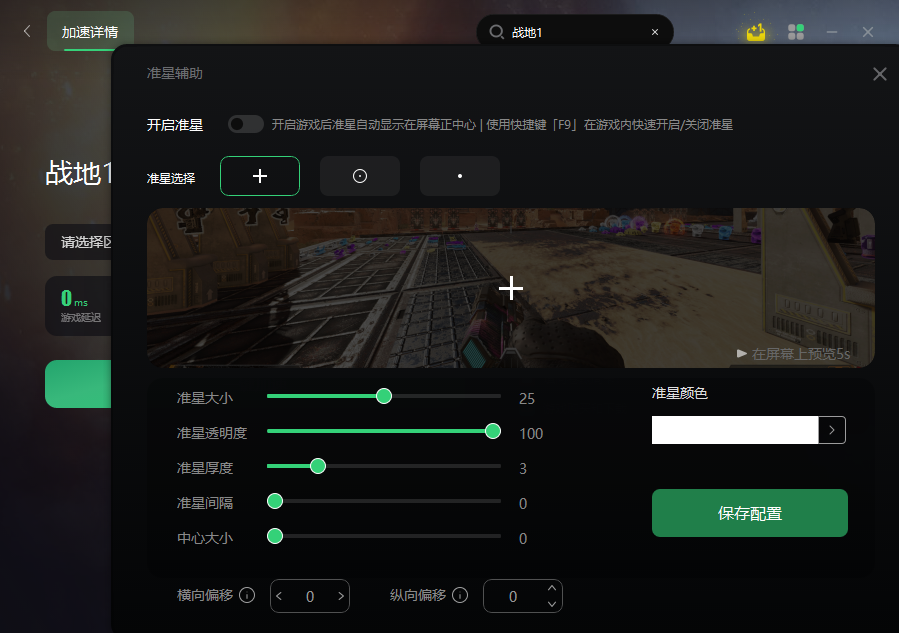Image resolution: width=899 pixels, height=633 pixels.
Task: Click 在屏幕上预览5s preview button
Action: [x=794, y=354]
